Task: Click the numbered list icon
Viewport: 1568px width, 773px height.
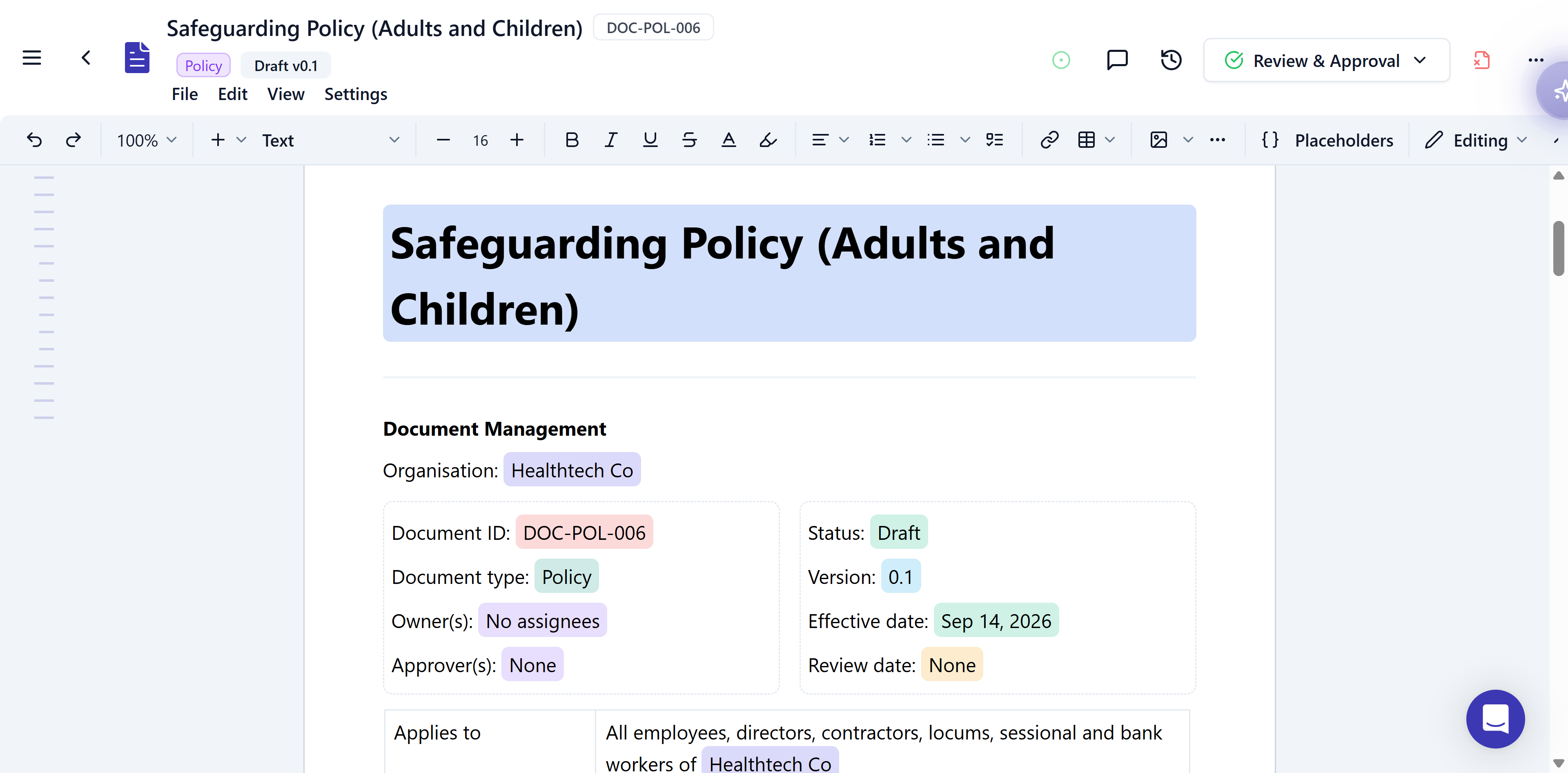Action: tap(877, 140)
